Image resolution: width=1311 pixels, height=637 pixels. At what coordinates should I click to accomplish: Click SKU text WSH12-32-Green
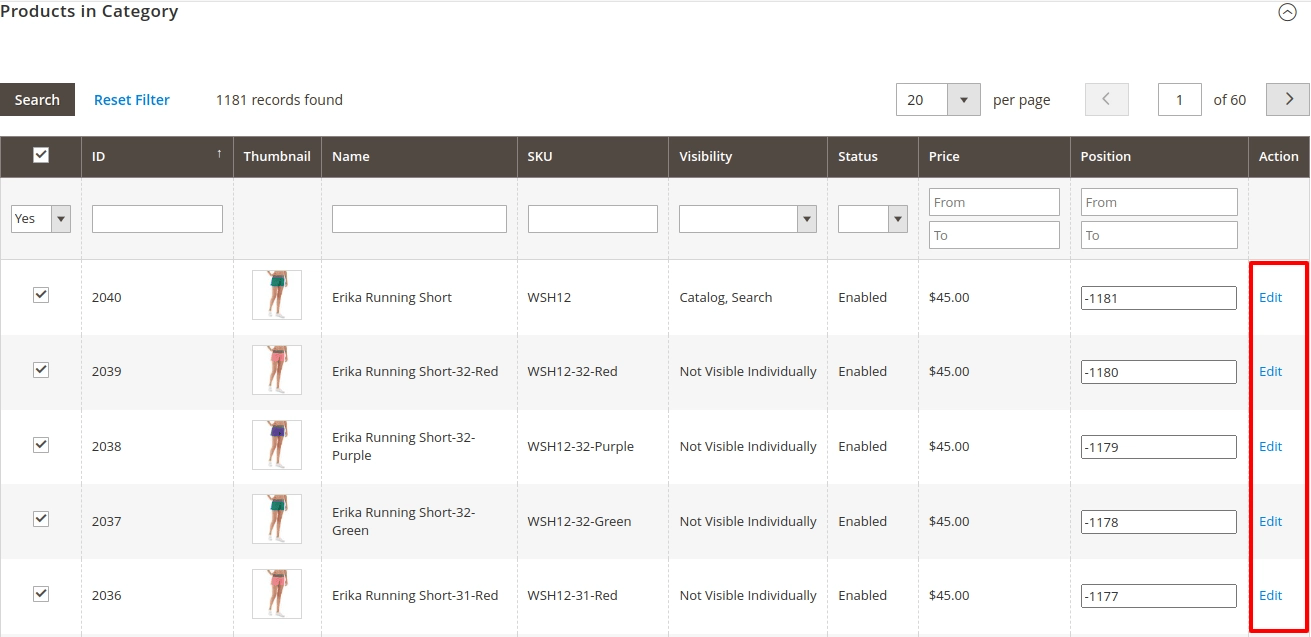pos(580,521)
